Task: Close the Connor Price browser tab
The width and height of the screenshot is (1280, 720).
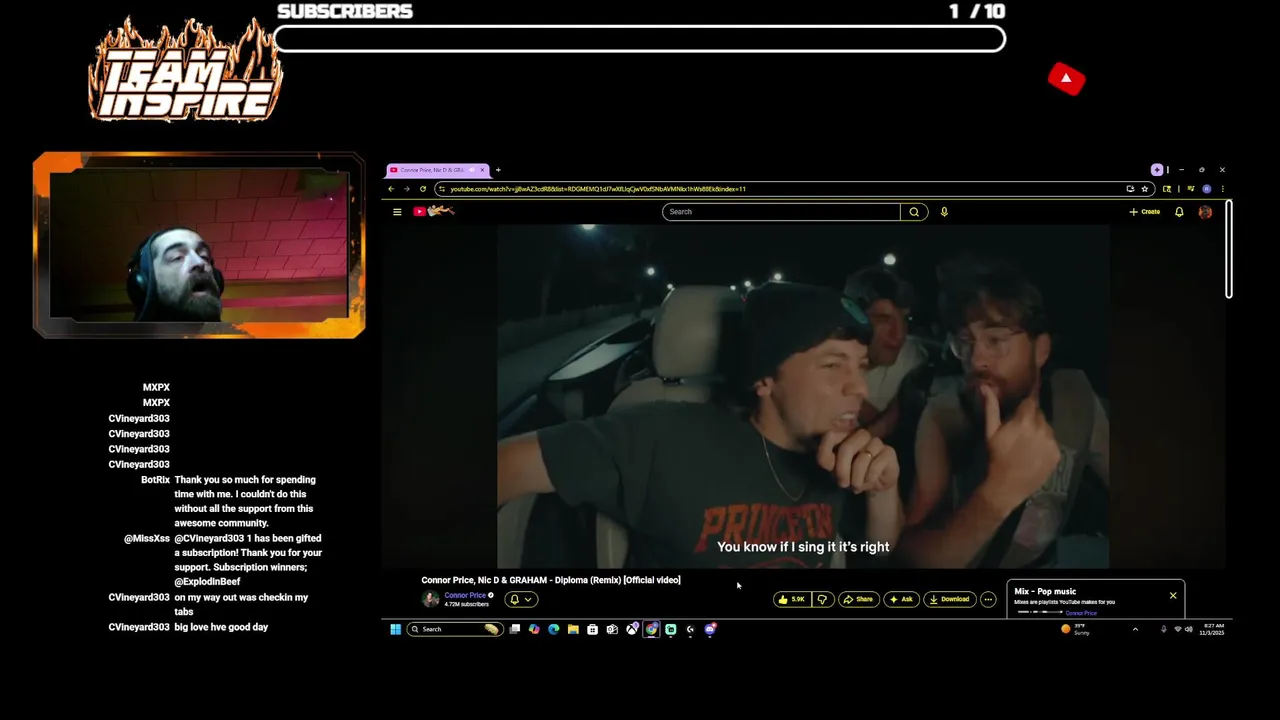Action: tap(482, 170)
